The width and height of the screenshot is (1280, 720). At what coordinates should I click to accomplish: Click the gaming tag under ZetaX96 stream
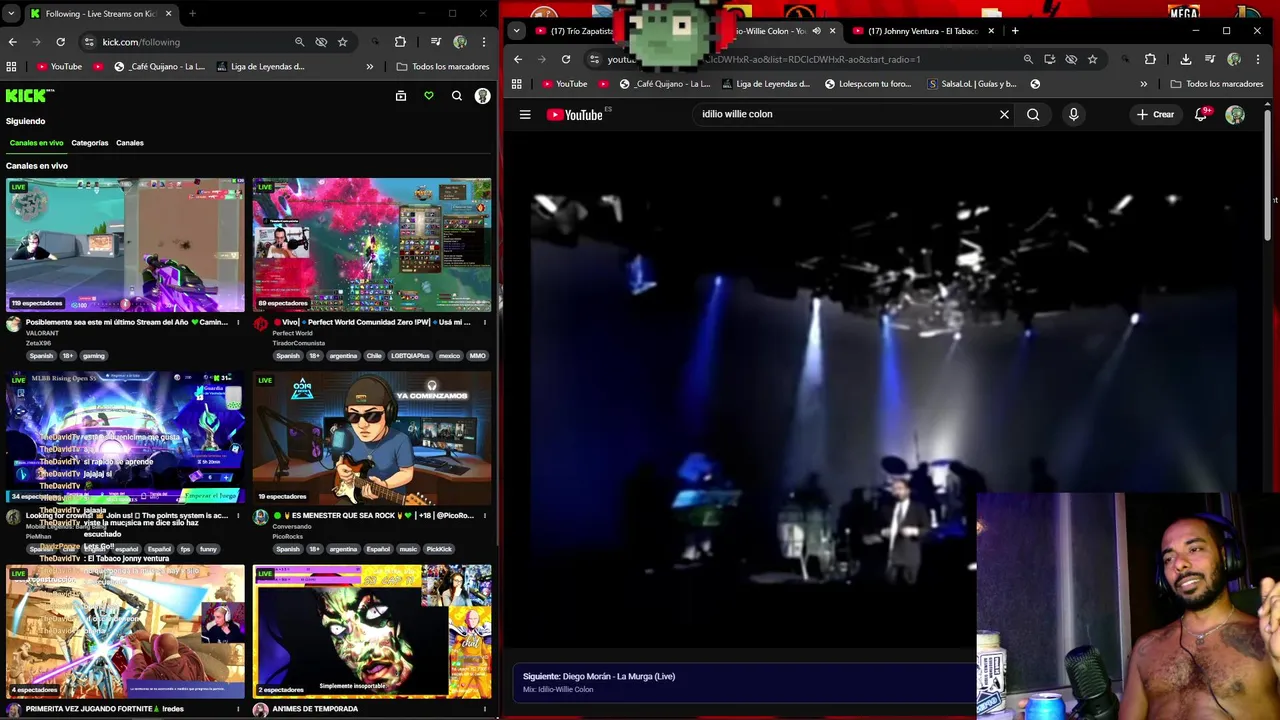point(94,356)
